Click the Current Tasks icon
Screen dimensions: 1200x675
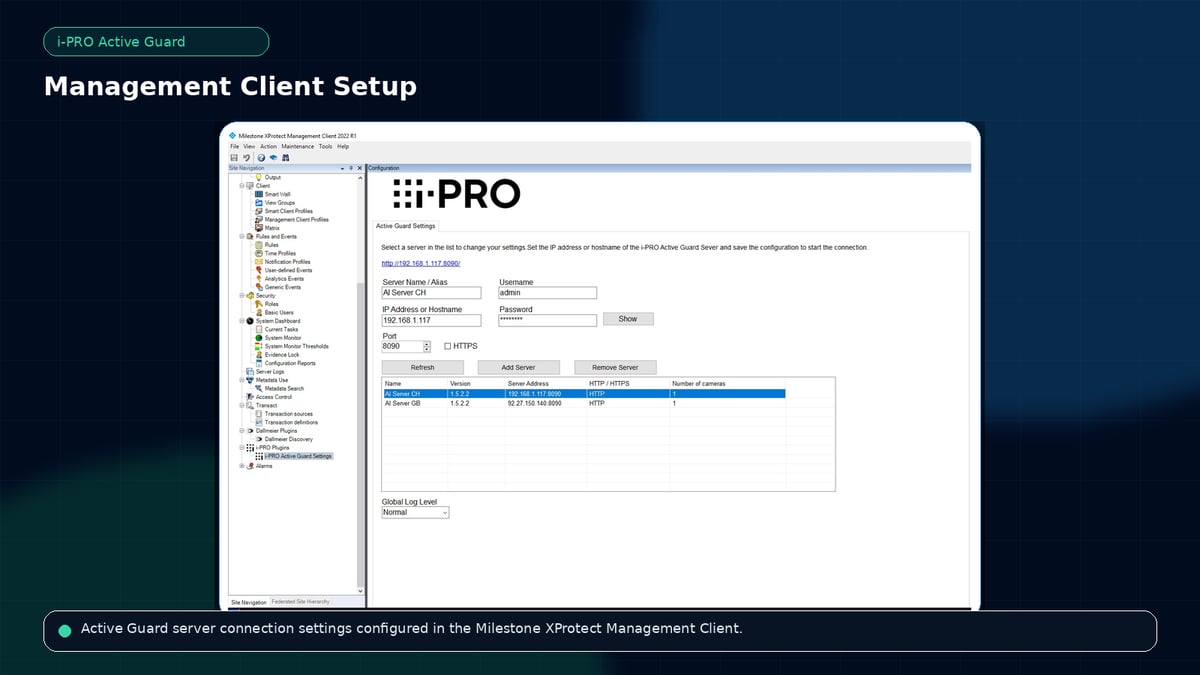259,329
